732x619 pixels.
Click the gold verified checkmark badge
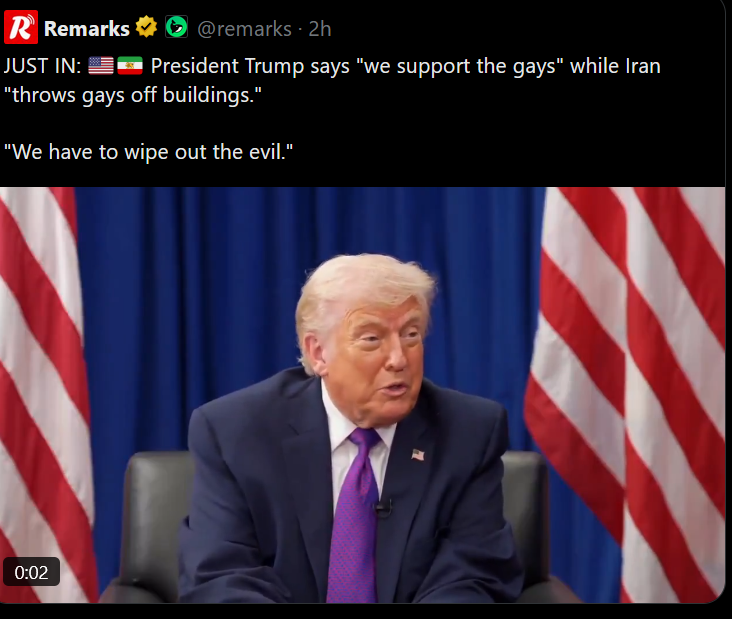click(x=147, y=27)
